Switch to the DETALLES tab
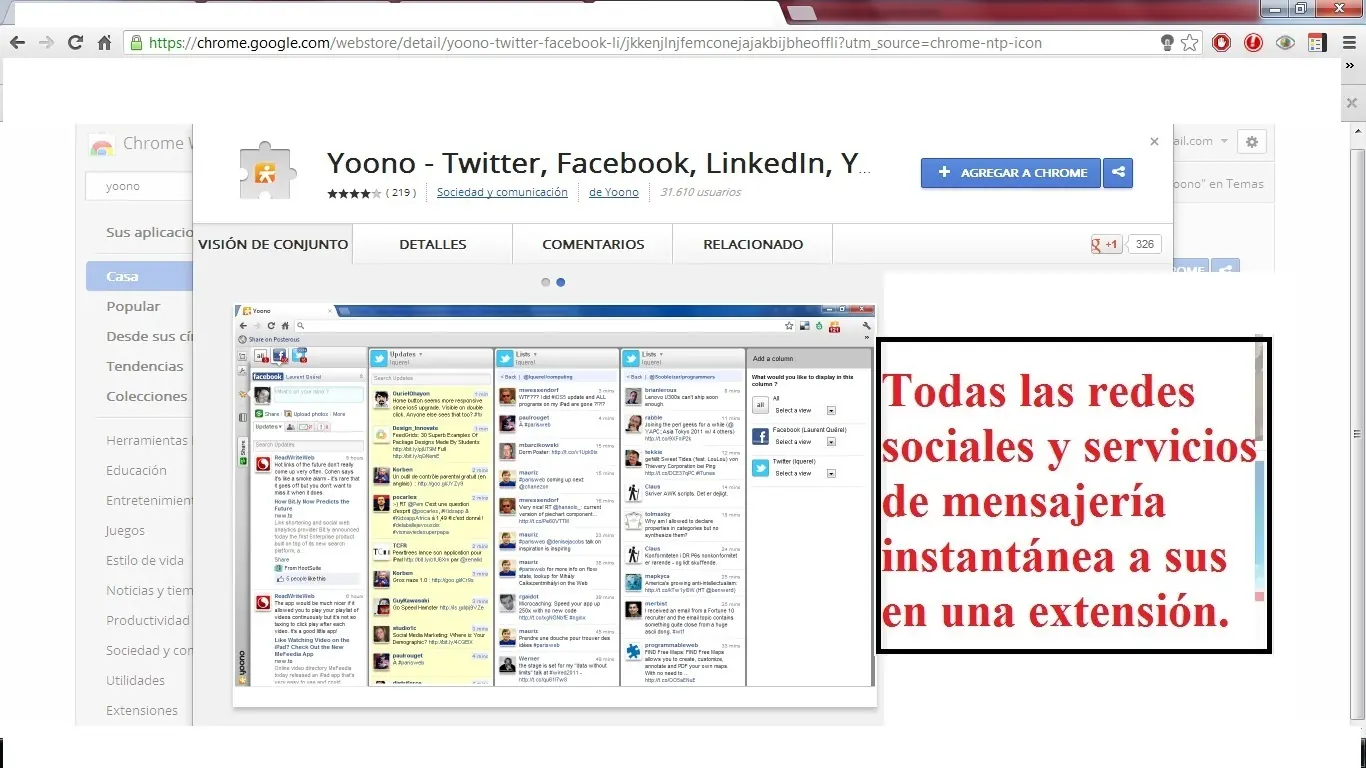This screenshot has width=1366, height=768. click(432, 244)
